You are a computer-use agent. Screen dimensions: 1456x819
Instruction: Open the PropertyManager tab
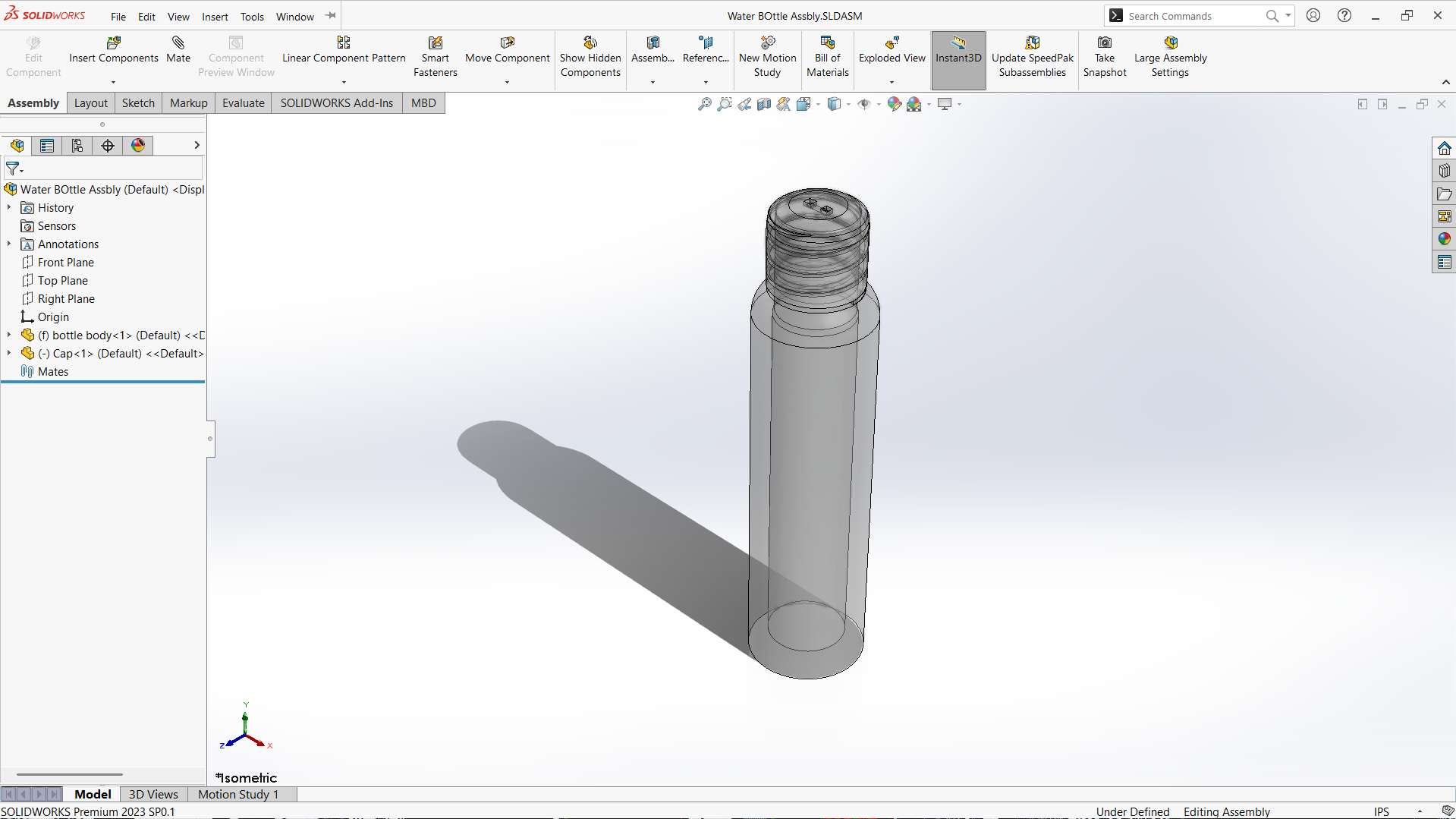click(47, 146)
